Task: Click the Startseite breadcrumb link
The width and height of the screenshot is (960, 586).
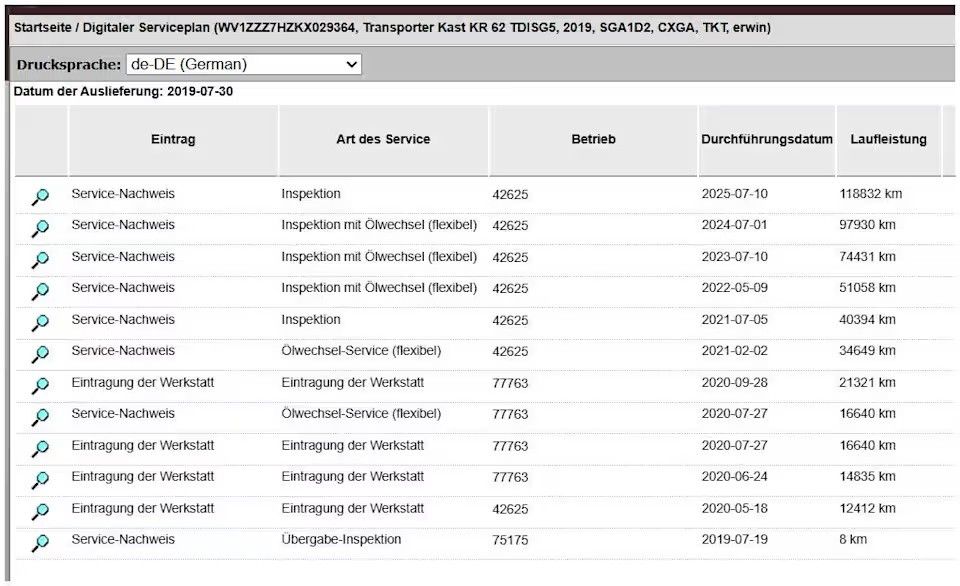Action: tap(40, 28)
